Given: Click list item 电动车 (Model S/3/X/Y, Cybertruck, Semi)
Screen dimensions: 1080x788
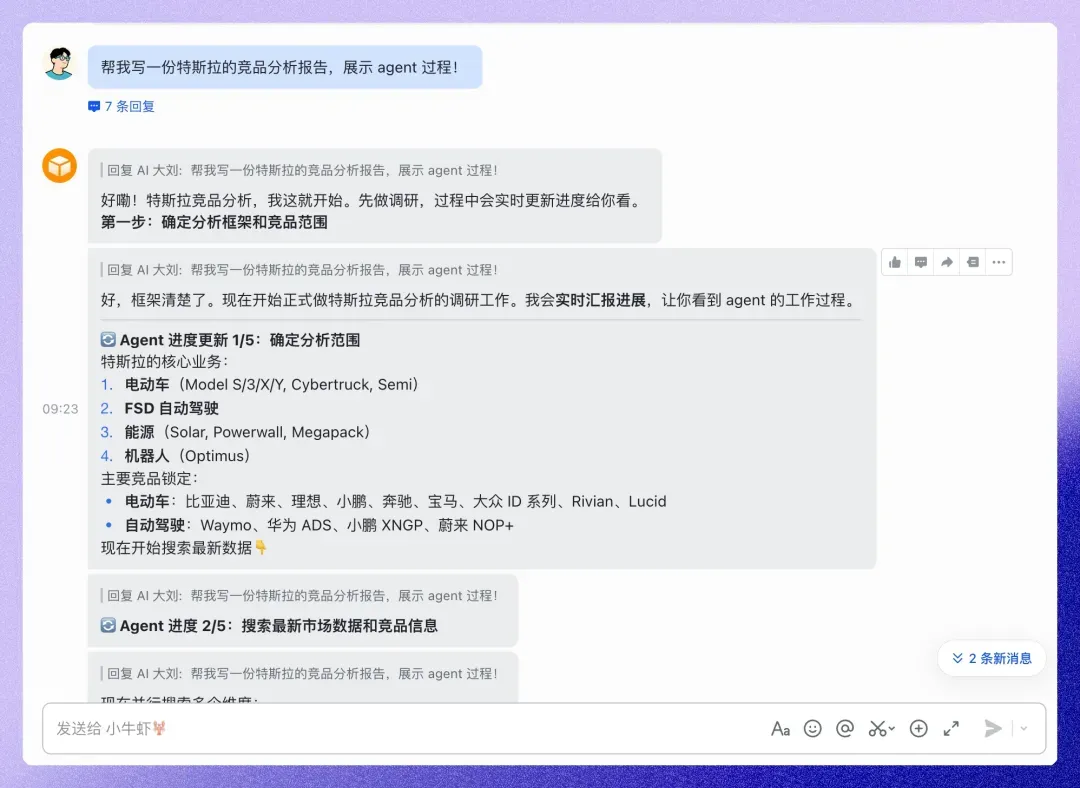Looking at the screenshot, I should 260,384.
